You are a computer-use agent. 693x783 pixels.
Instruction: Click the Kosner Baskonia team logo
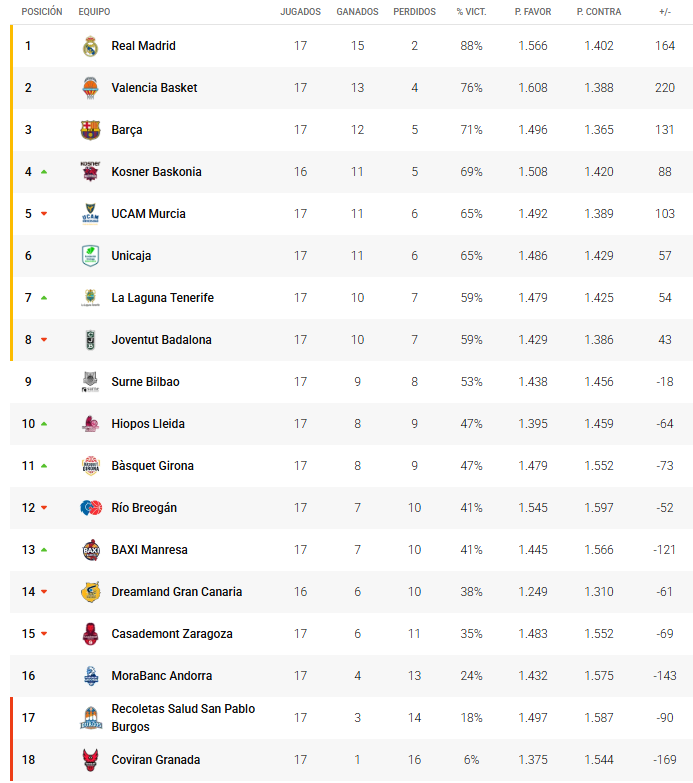coord(91,172)
